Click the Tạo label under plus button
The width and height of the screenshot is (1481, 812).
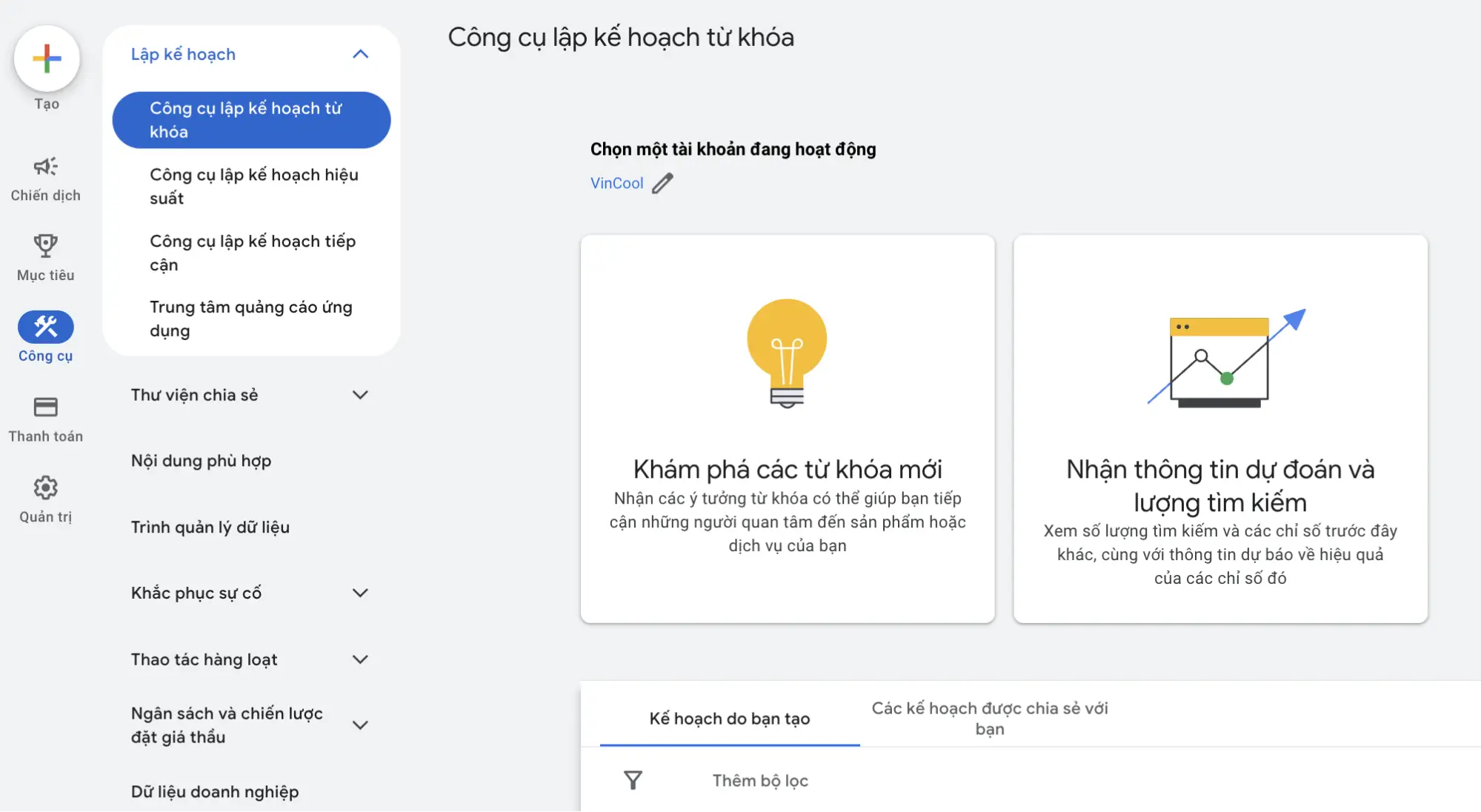(x=47, y=104)
